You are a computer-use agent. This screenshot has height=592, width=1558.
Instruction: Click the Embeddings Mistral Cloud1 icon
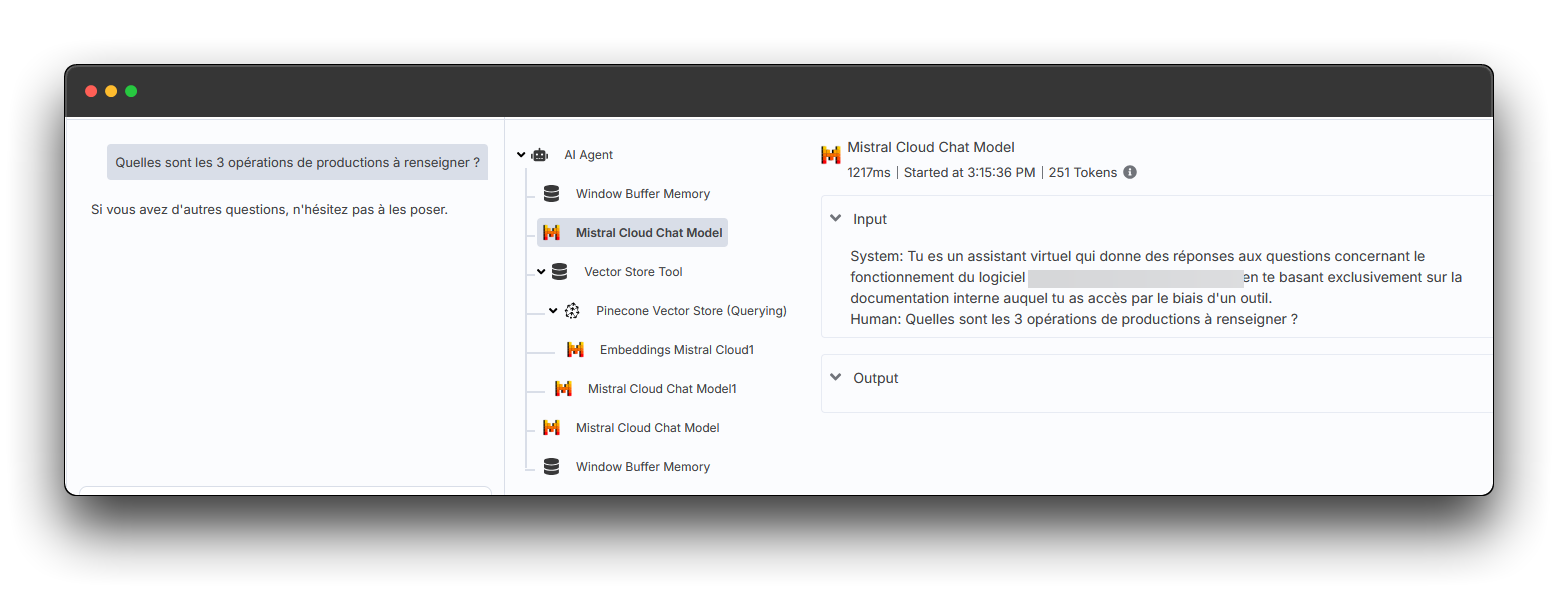tap(575, 350)
